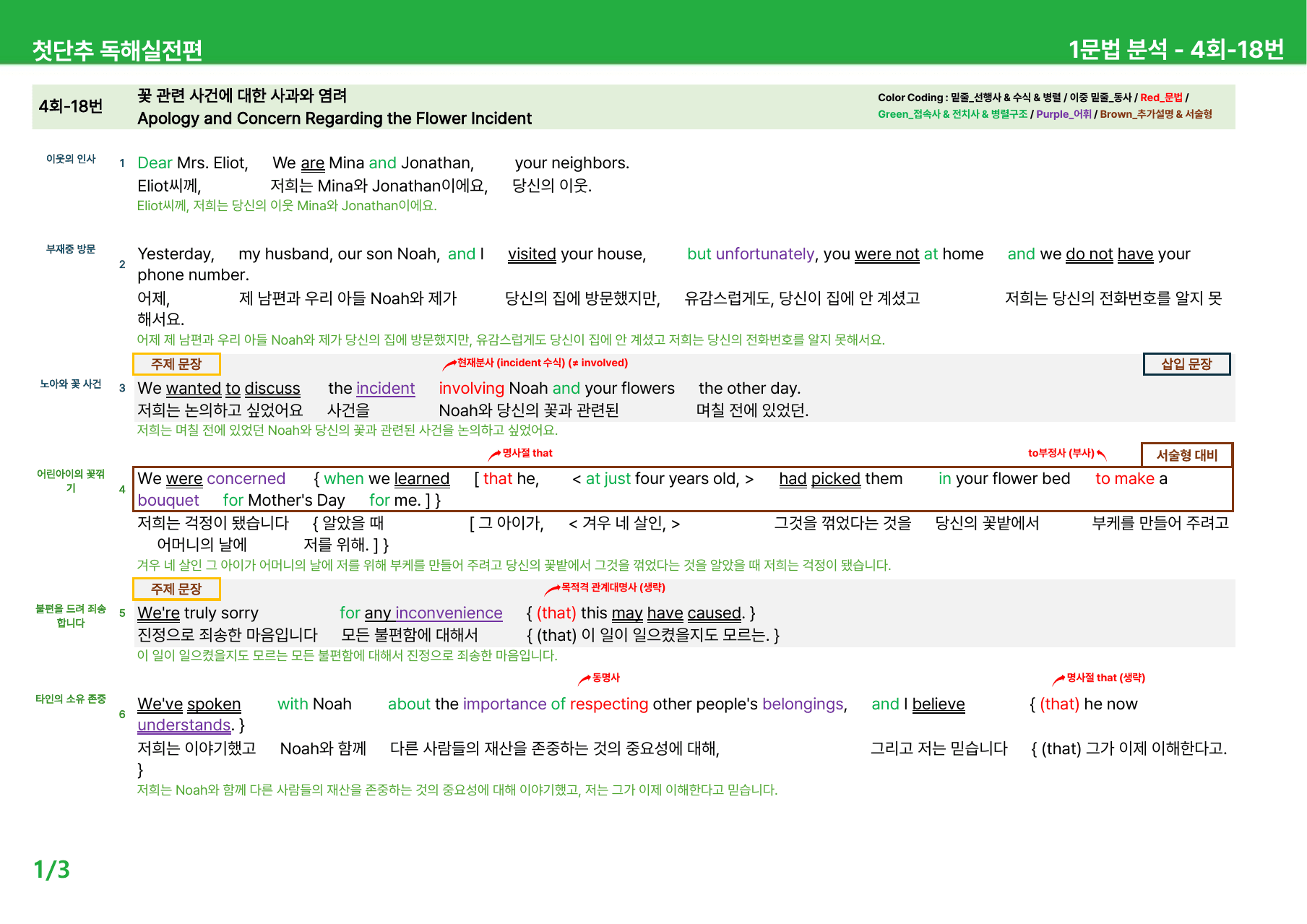Click the red phrase 'to make' in sentence 4
This screenshot has width=1307, height=924.
(x=1125, y=479)
